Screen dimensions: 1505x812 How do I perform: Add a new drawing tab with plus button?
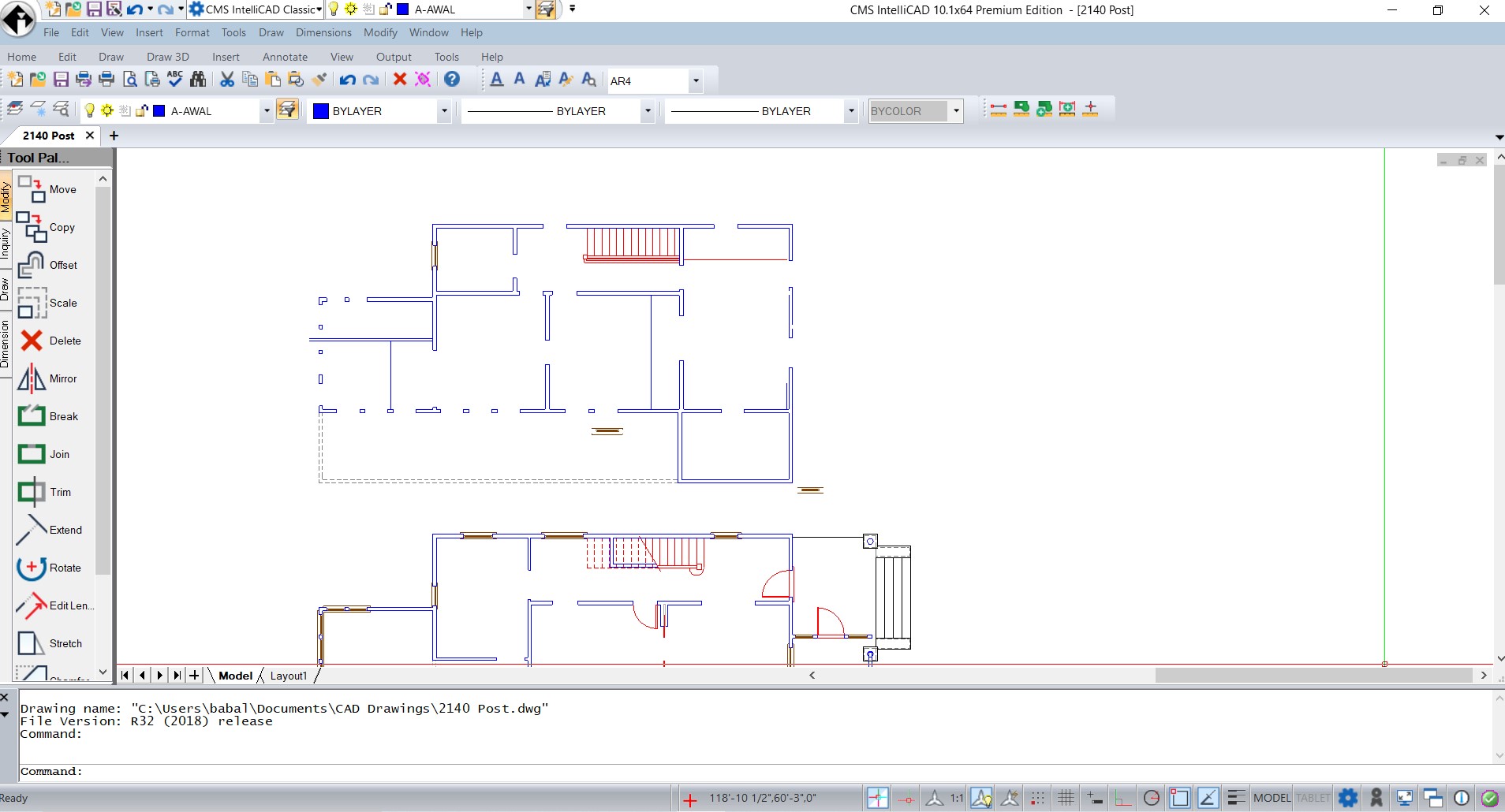[x=114, y=136]
